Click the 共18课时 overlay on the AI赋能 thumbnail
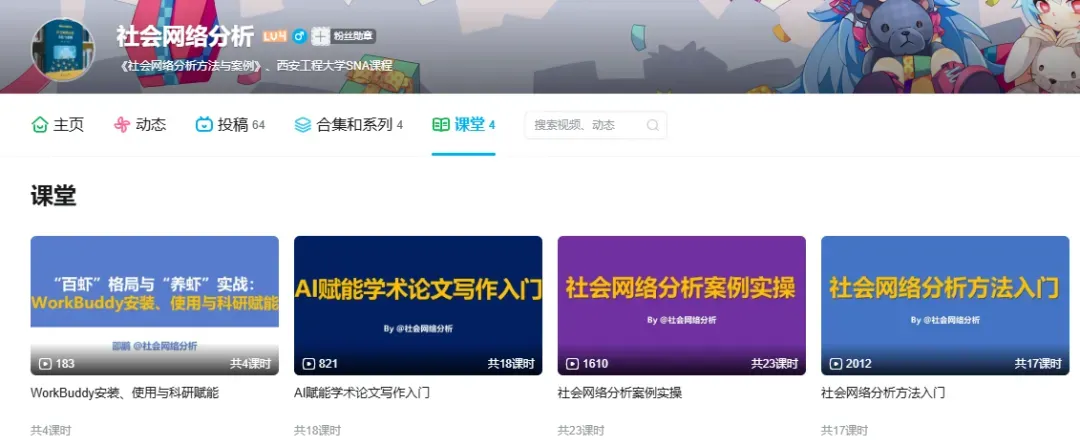 511,363
